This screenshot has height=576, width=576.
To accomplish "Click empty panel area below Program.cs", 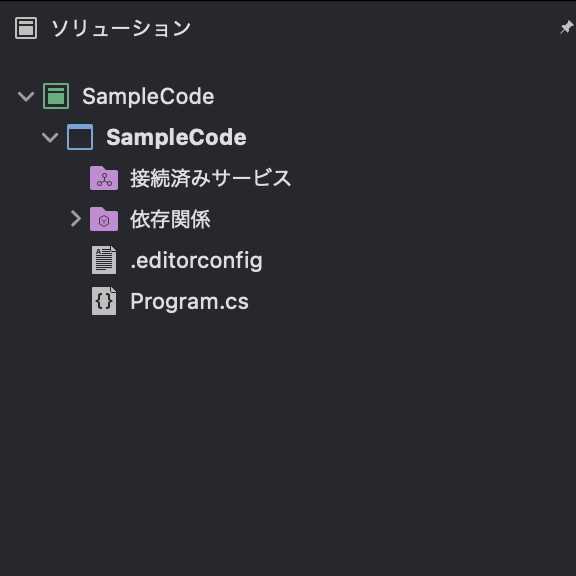I will point(288,441).
